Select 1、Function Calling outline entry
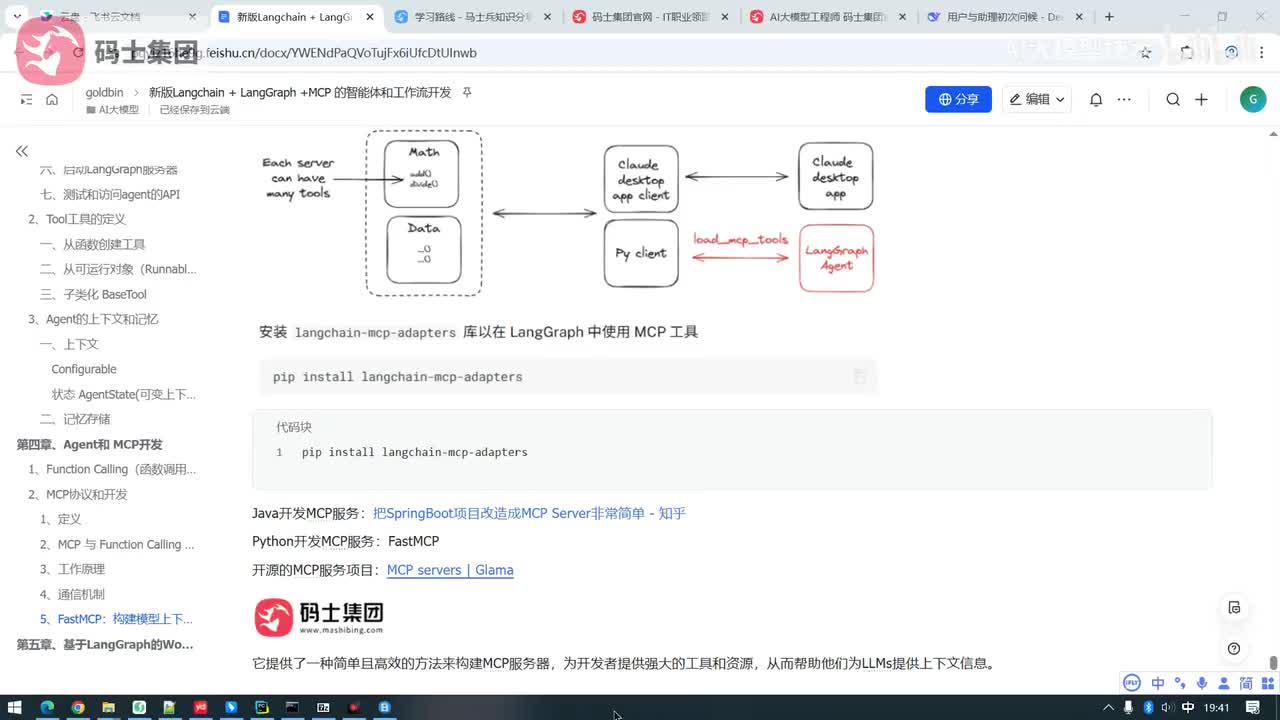The width and height of the screenshot is (1280, 720). click(112, 469)
